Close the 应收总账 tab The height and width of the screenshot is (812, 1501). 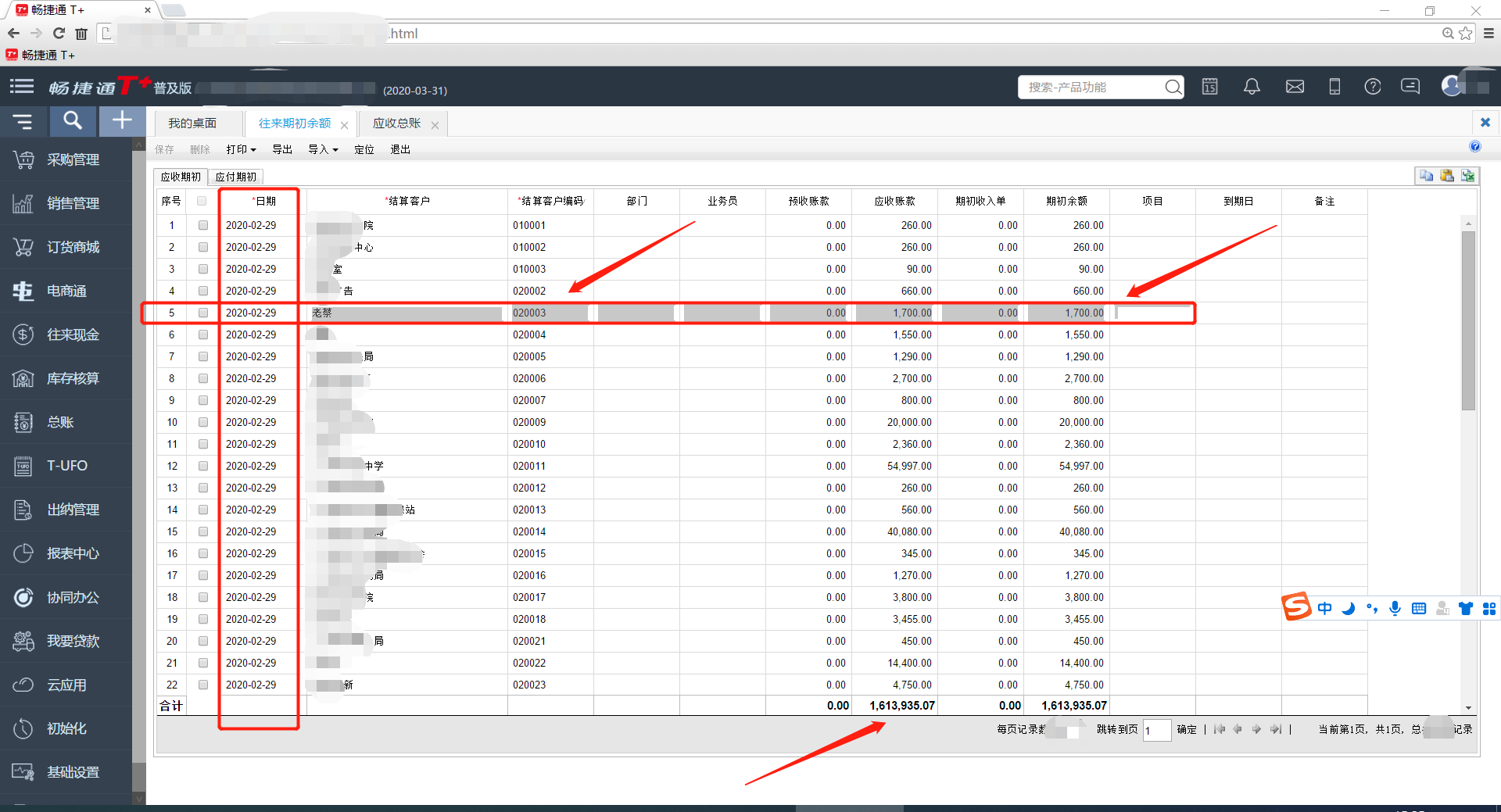pyautogui.click(x=435, y=125)
